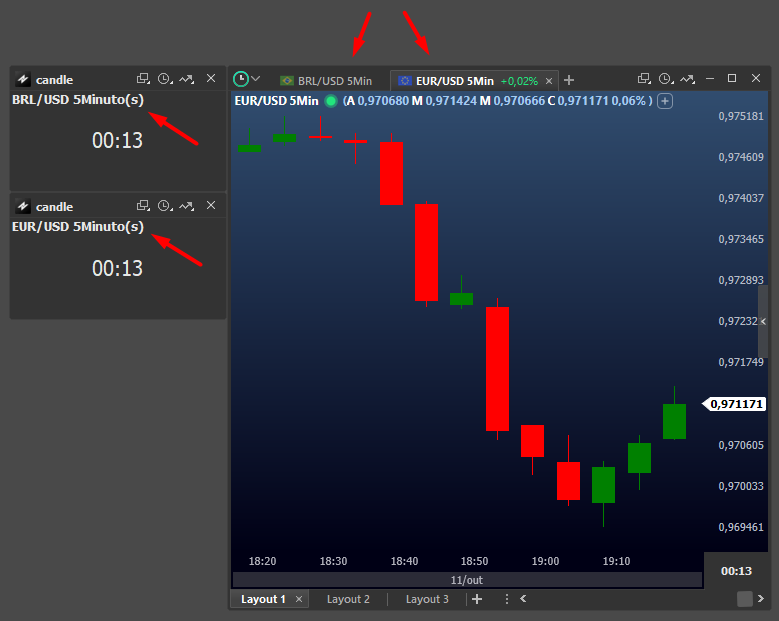Click chart-line icon in the BRL/USD candle panel
Viewport: 779px width, 621px height.
pos(187,79)
